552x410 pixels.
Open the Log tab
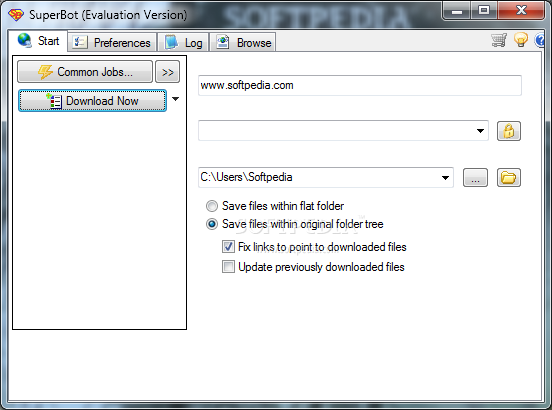coord(183,43)
